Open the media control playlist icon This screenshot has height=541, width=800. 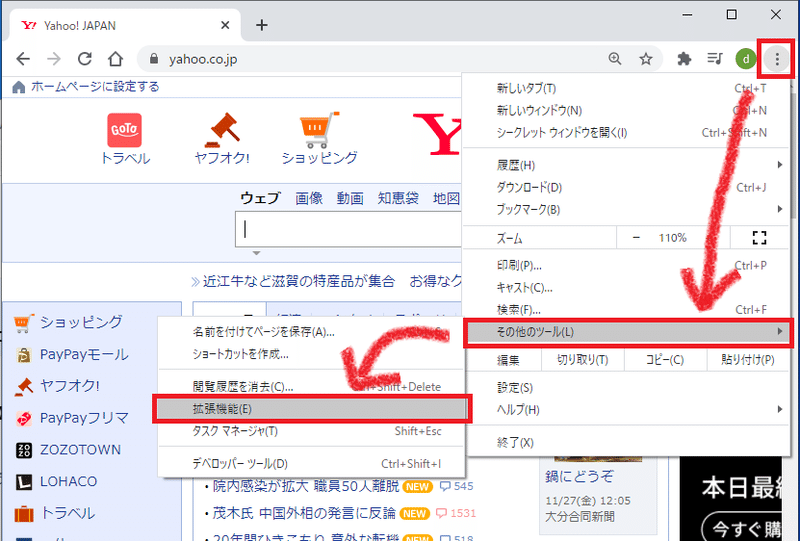click(x=715, y=59)
